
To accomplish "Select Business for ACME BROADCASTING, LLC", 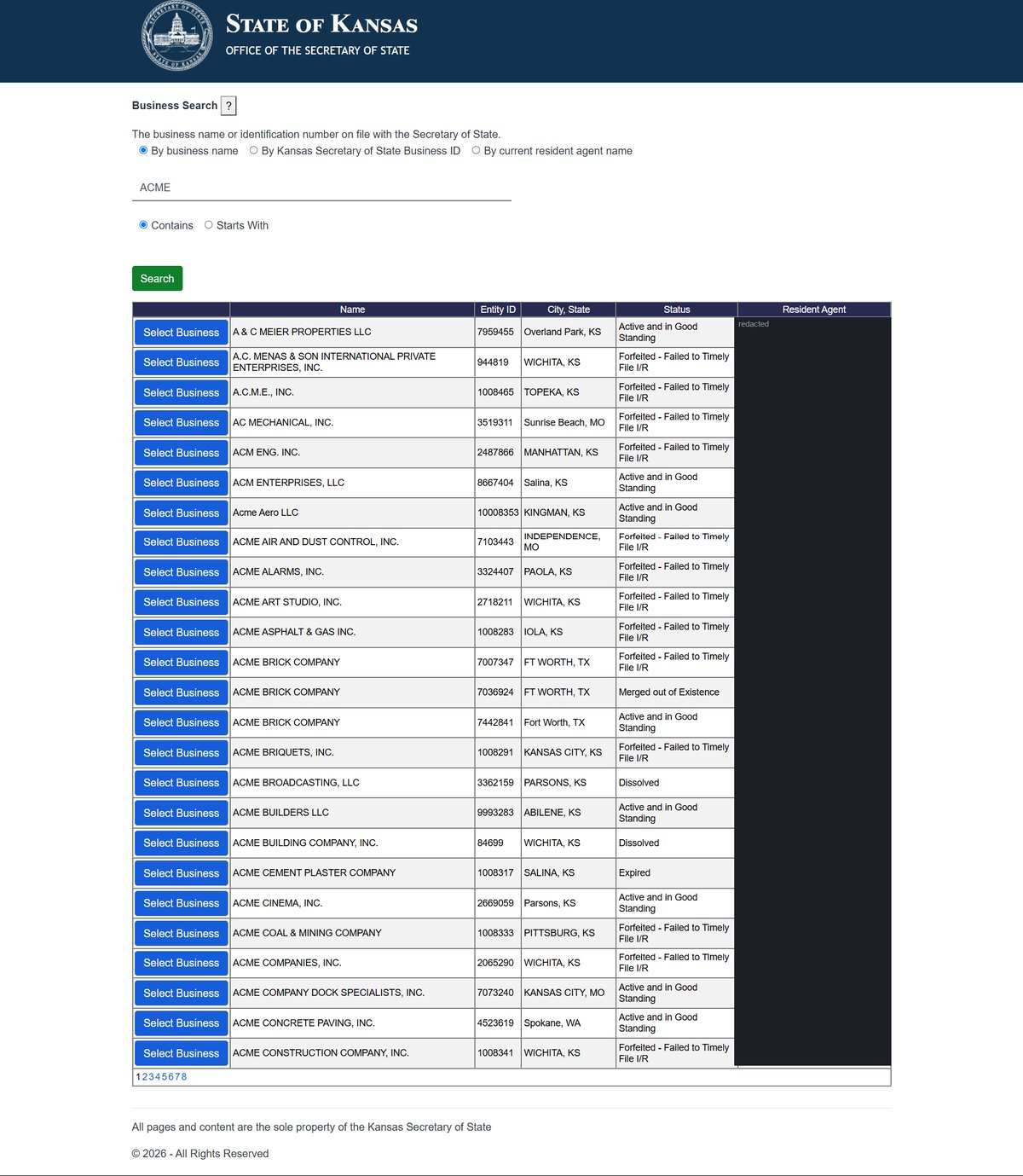I will (x=181, y=783).
